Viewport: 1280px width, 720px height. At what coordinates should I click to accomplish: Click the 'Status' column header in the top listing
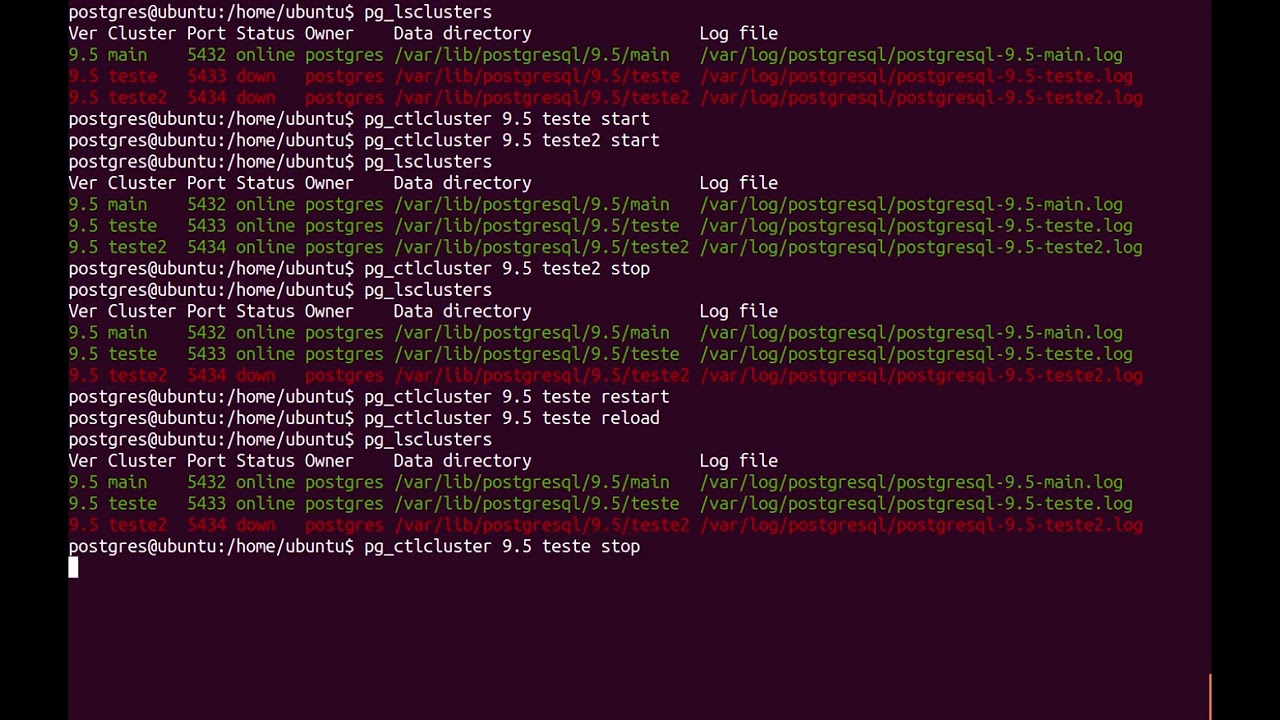pos(265,34)
